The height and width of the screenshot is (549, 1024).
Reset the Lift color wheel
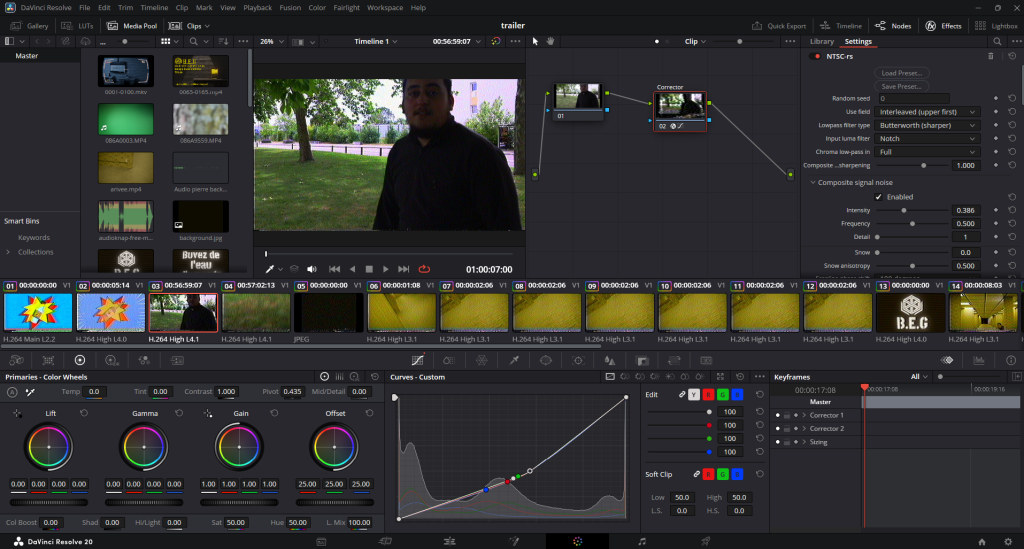84,413
